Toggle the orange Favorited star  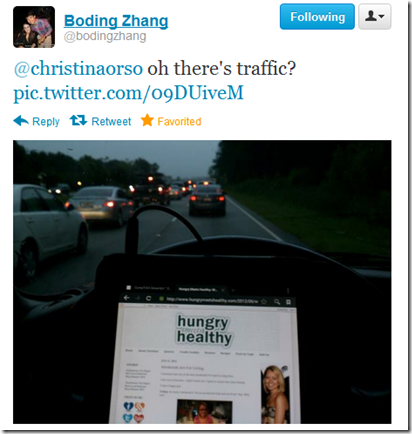pos(147,120)
